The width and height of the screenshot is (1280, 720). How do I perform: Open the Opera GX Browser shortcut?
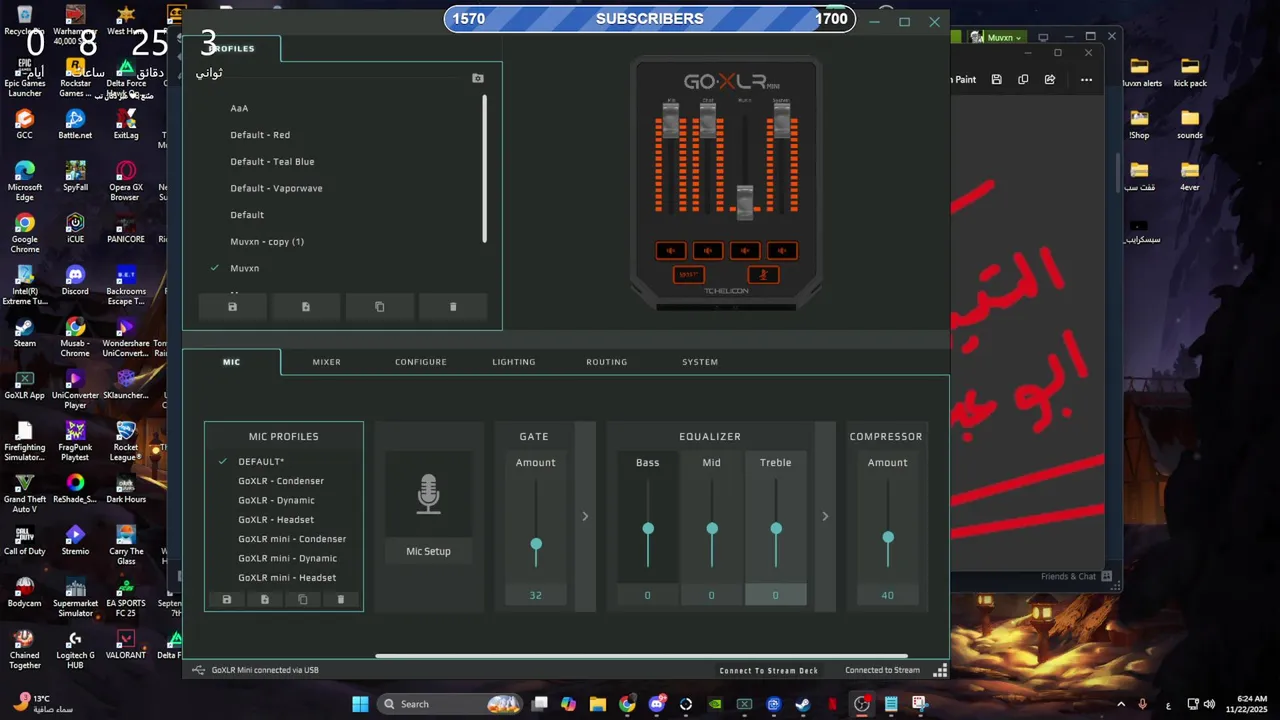pos(125,180)
